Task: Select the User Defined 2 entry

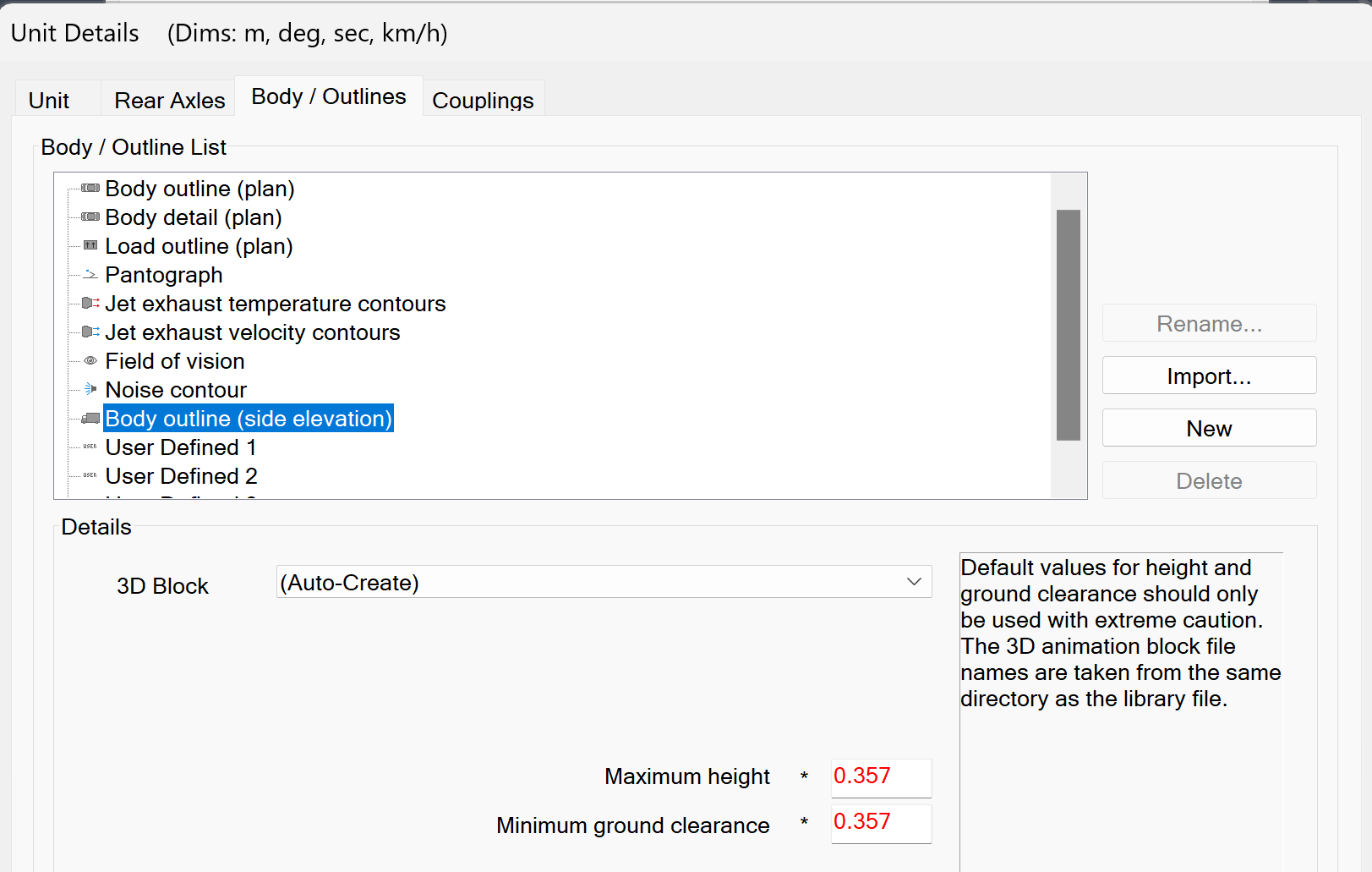Action: (181, 476)
